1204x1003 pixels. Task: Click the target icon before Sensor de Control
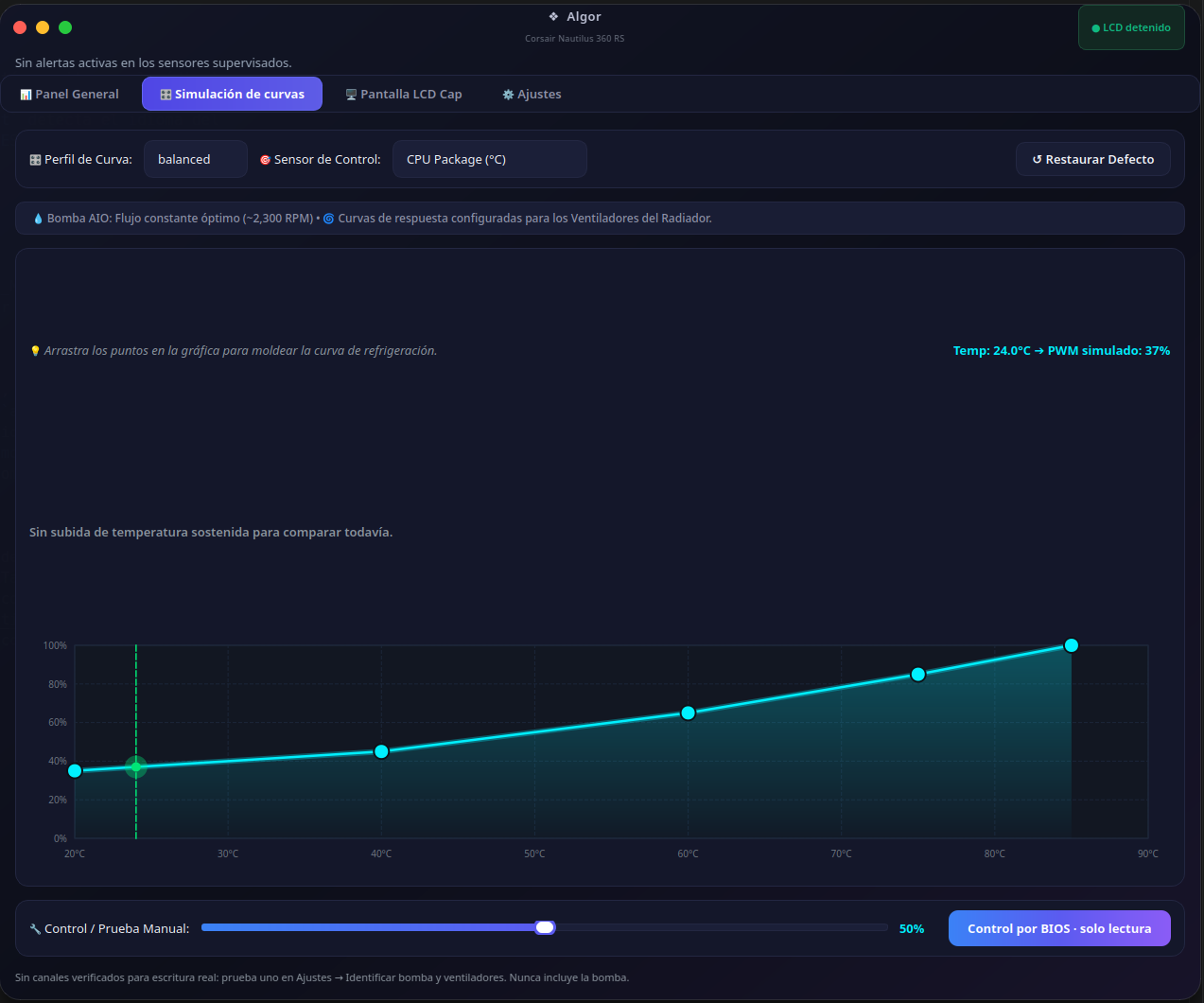[265, 160]
